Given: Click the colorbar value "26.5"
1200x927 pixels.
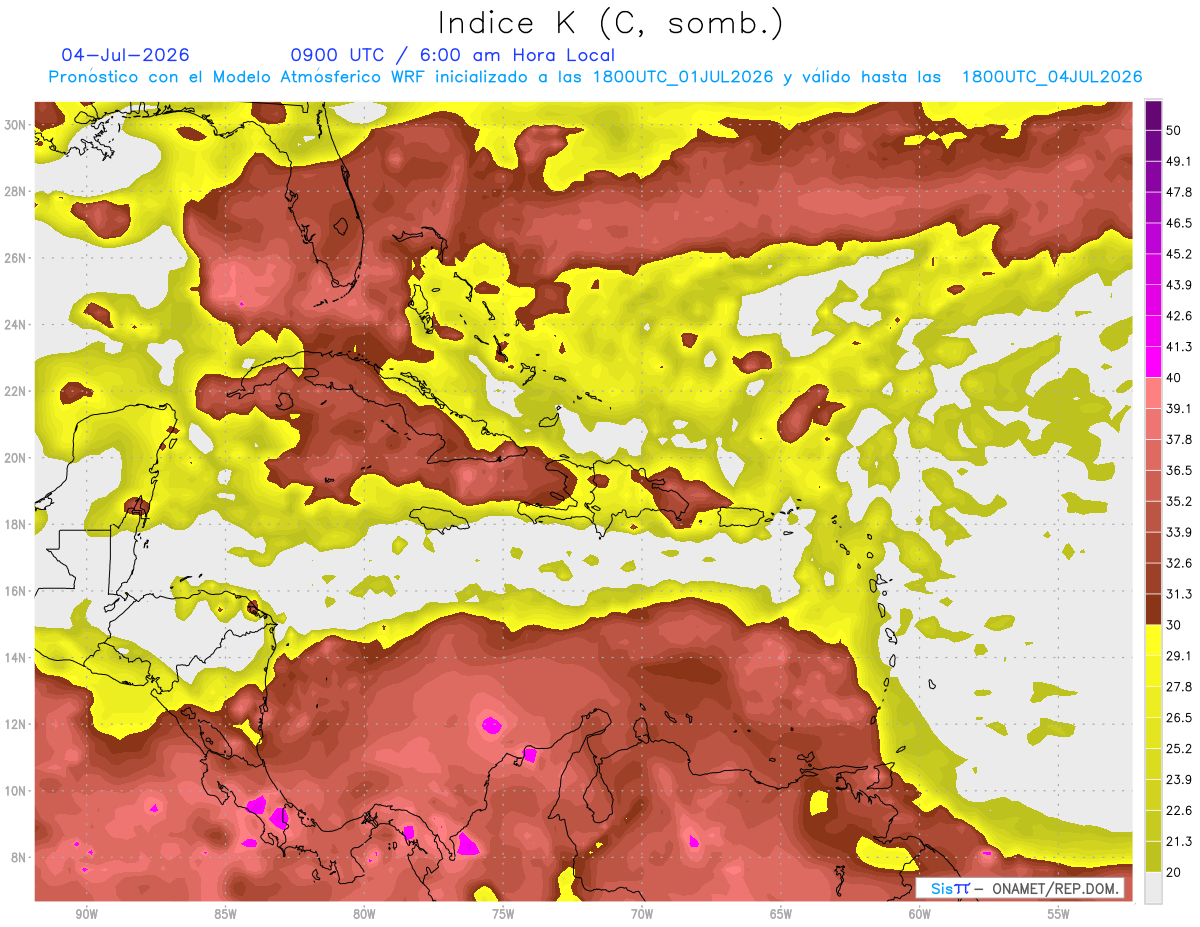Looking at the screenshot, I should (x=1181, y=717).
